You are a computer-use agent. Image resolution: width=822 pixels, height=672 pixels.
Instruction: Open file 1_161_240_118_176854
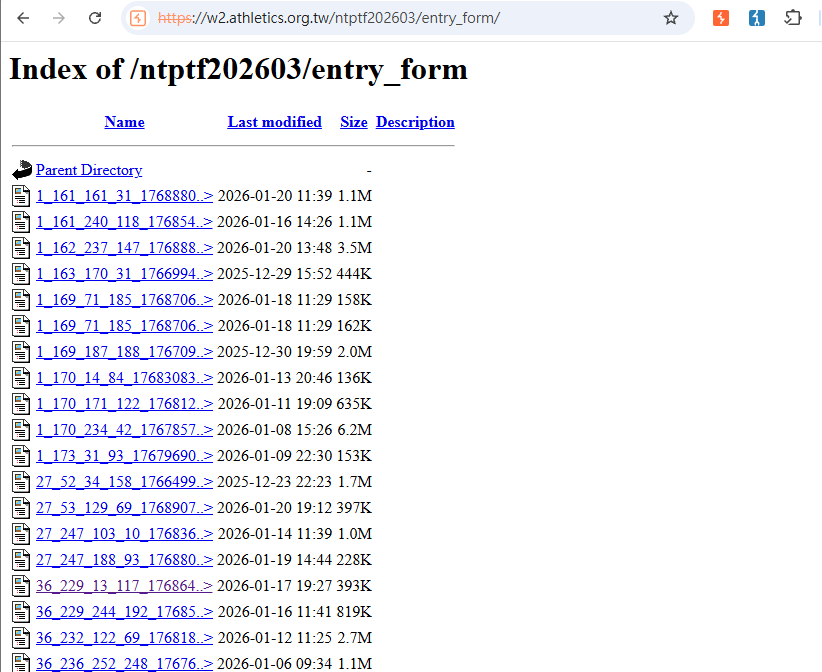[124, 222]
